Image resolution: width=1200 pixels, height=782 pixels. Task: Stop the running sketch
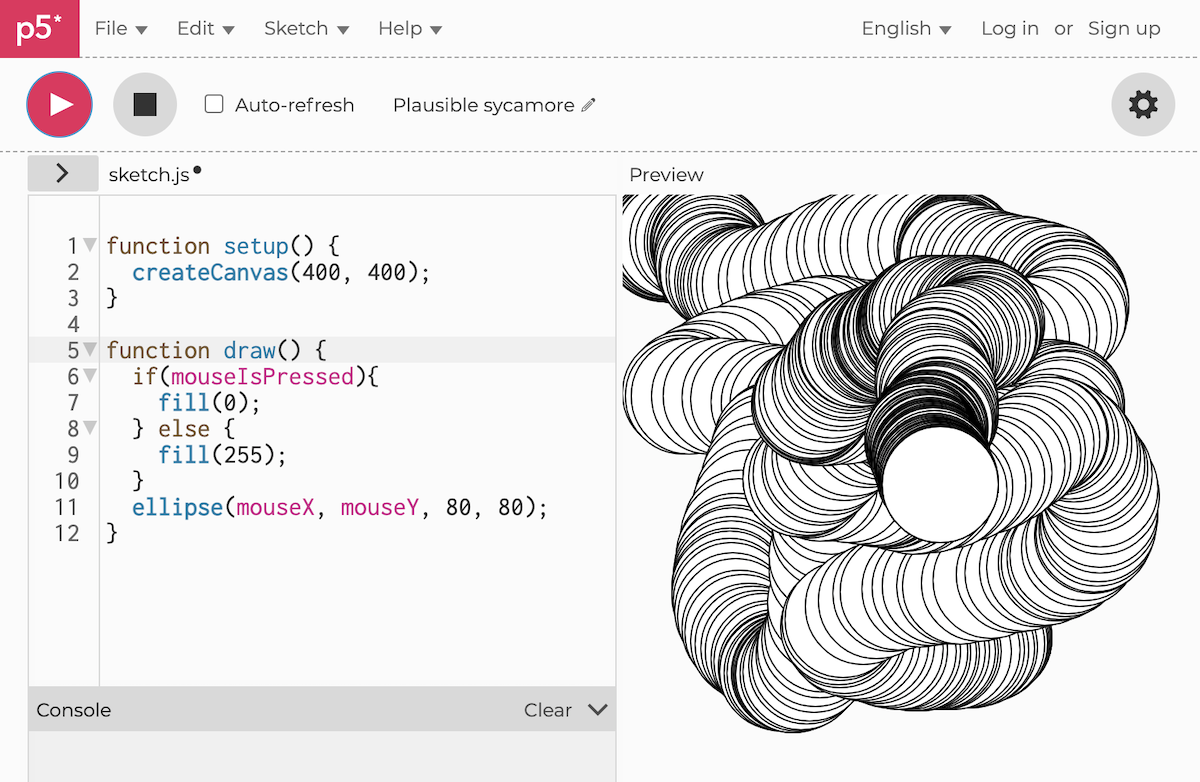pyautogui.click(x=145, y=104)
